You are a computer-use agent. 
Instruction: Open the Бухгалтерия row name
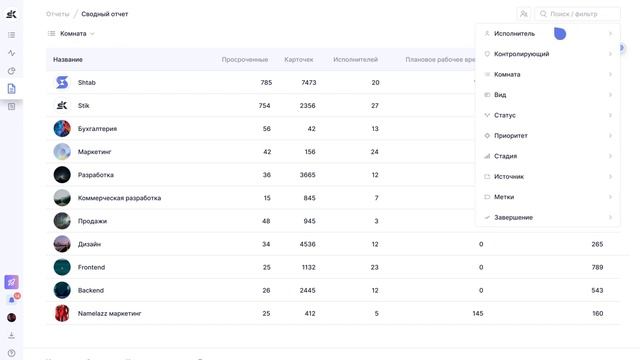point(97,129)
